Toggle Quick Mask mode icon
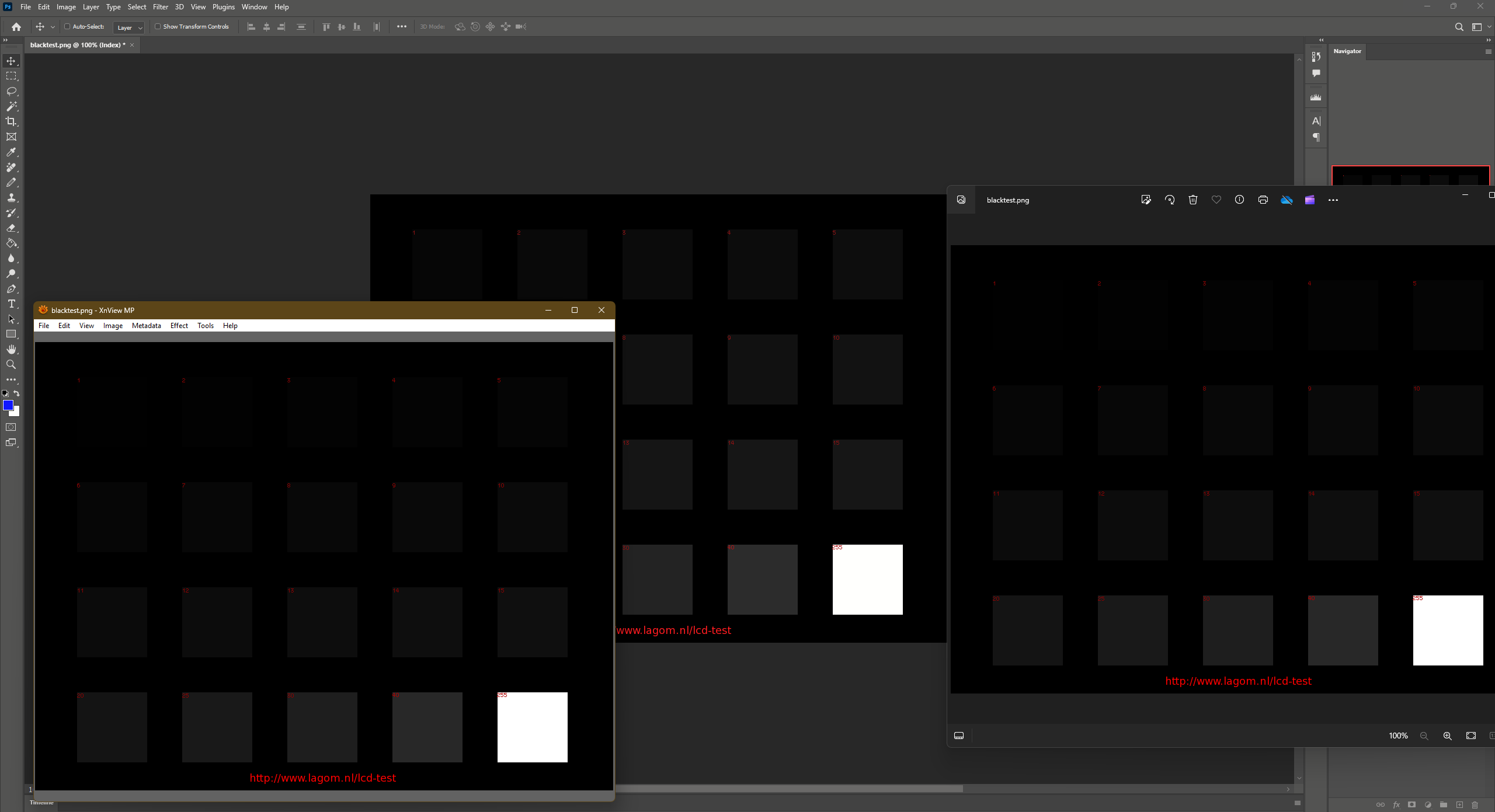The image size is (1495, 812). point(11,427)
